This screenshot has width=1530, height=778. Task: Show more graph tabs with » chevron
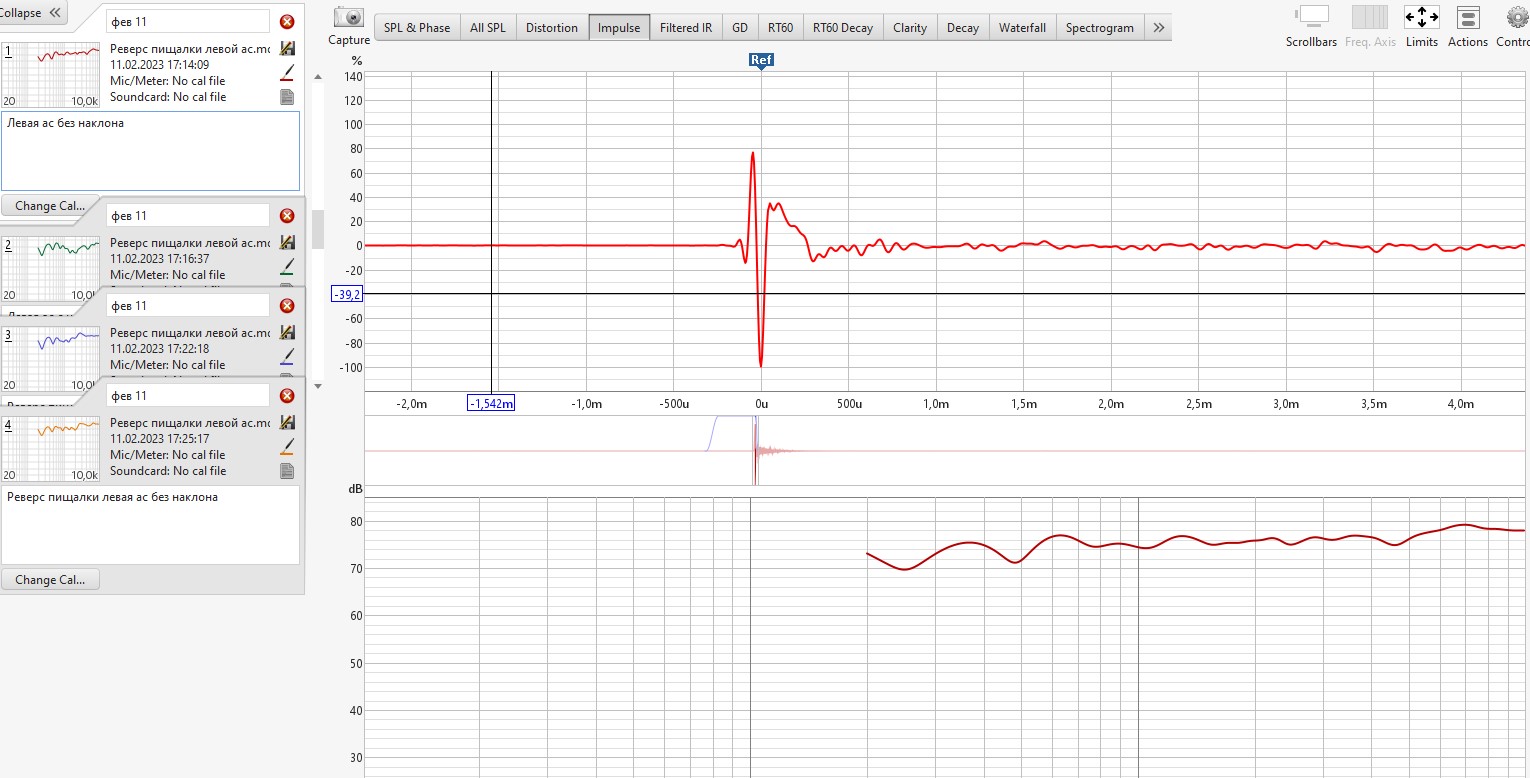click(x=1158, y=28)
